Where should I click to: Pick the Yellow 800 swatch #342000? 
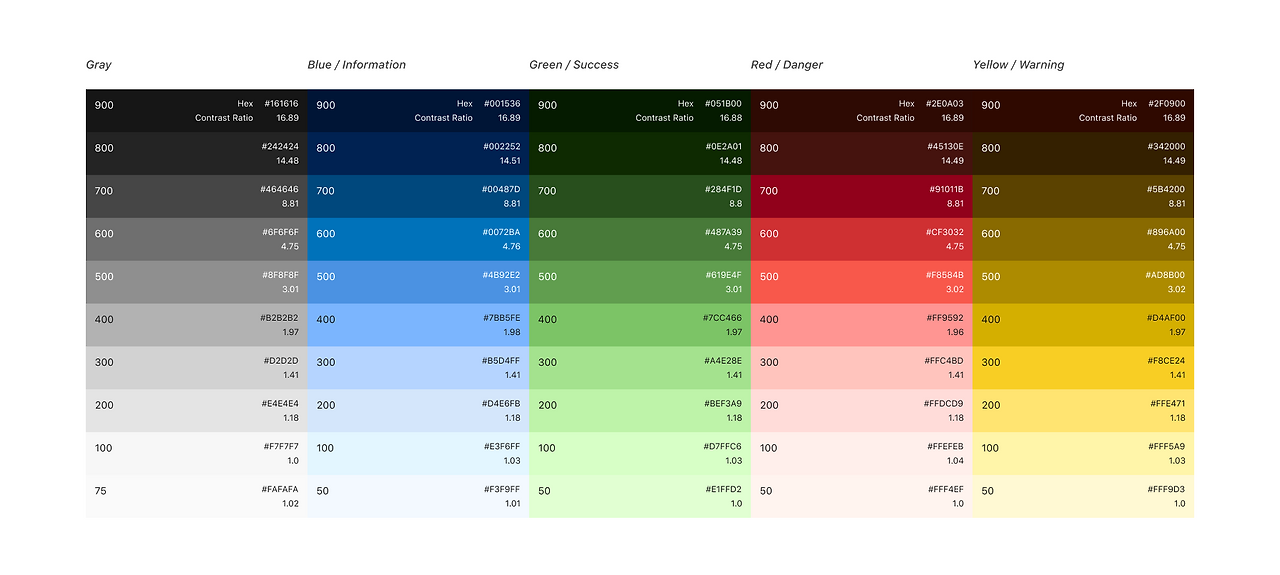click(1084, 154)
